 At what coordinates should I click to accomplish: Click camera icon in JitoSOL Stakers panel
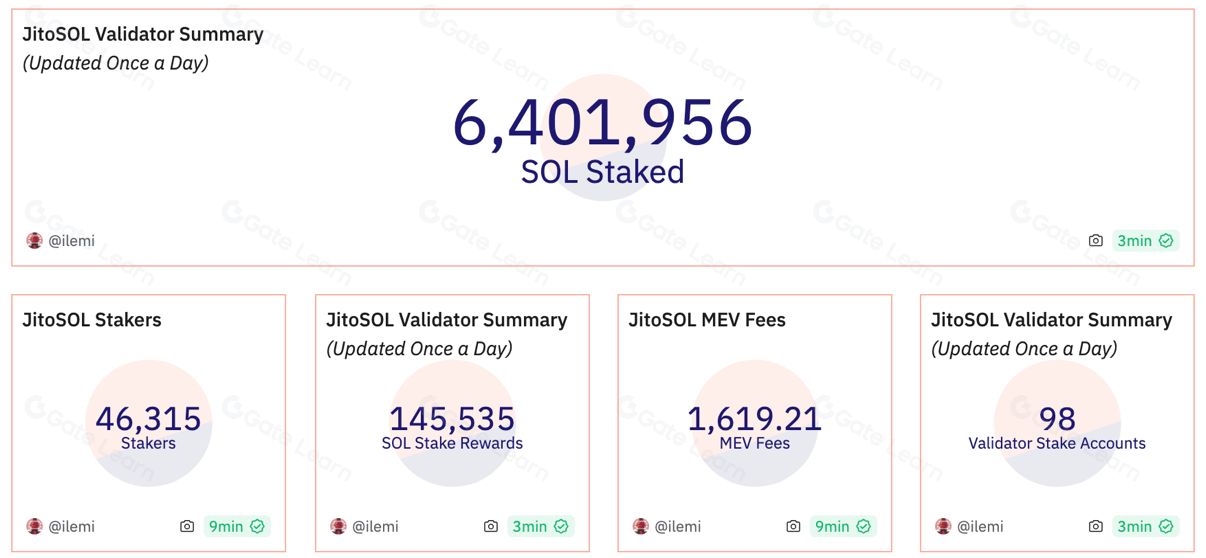click(x=187, y=526)
